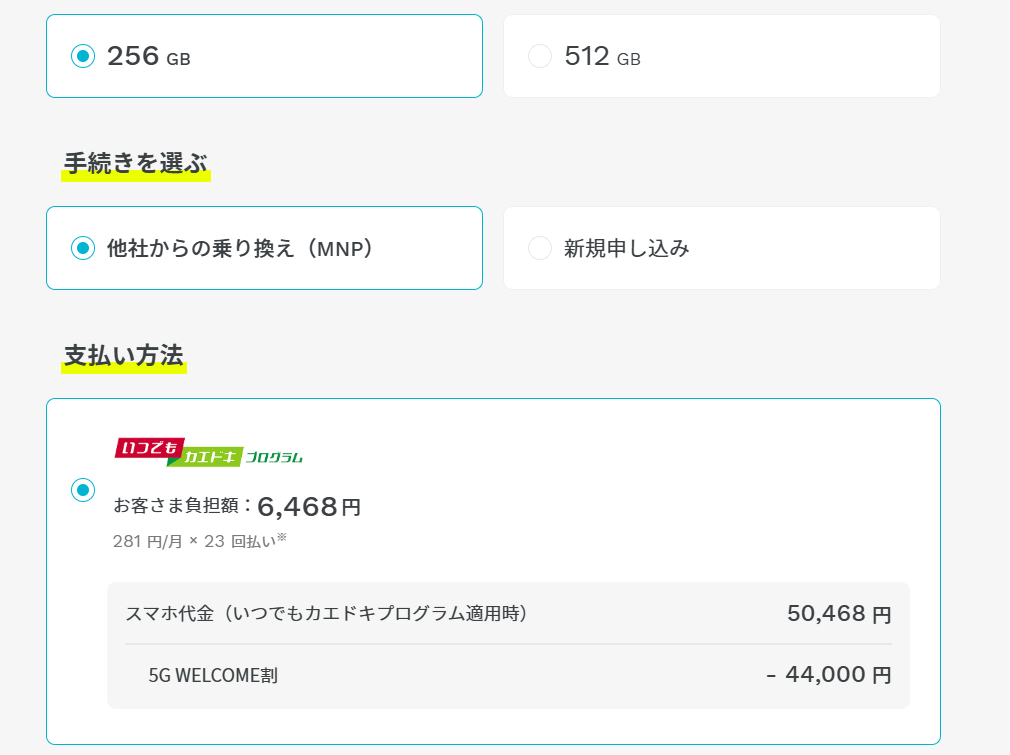
Task: Select the 他社からの乗り換え（MNP） radio button
Action: [83, 248]
